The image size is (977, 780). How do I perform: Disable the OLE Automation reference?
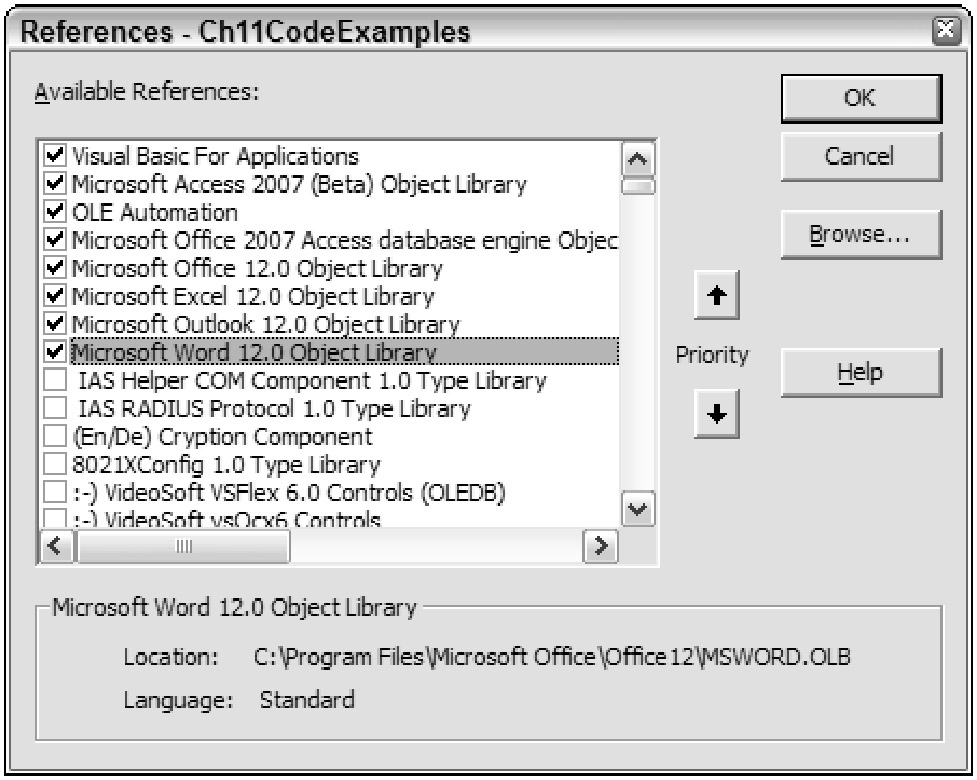click(56, 213)
